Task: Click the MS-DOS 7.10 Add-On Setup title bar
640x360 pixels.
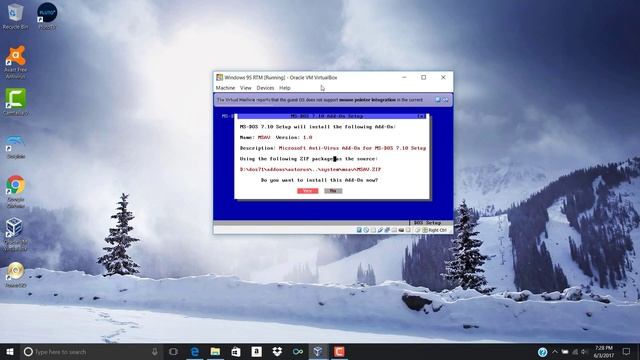Action: [327, 116]
